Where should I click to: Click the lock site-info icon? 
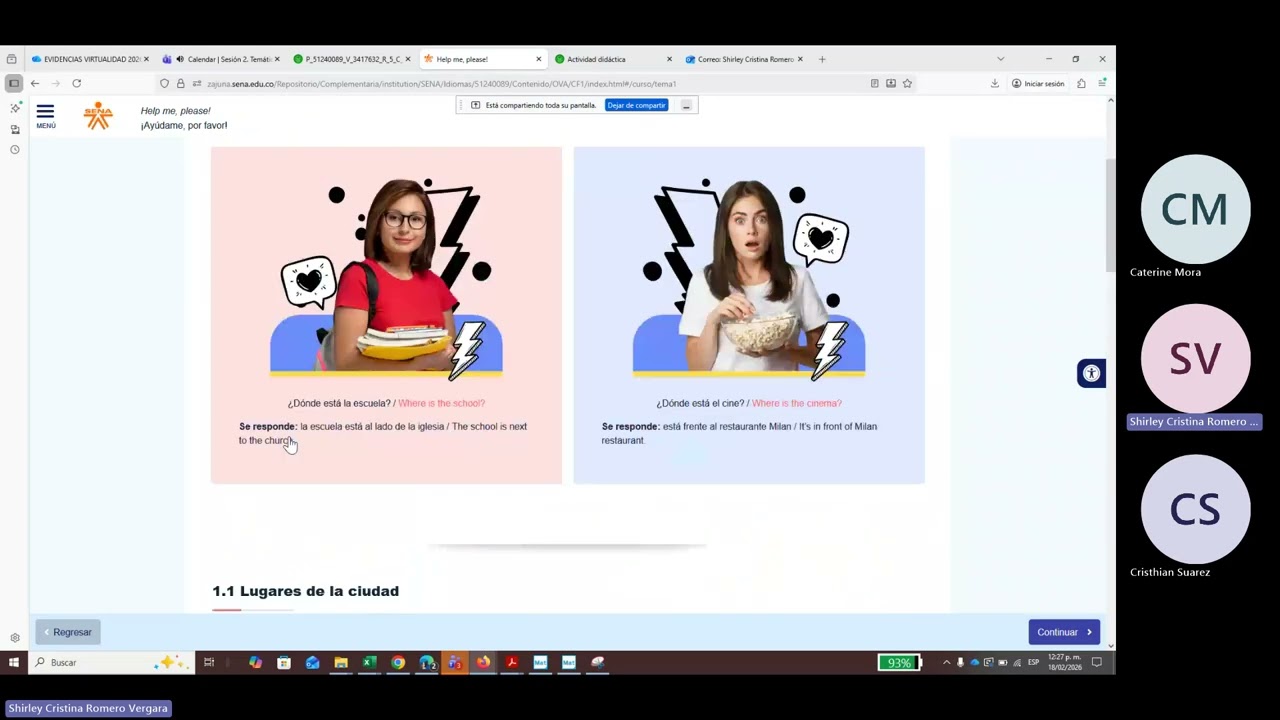click(x=181, y=84)
